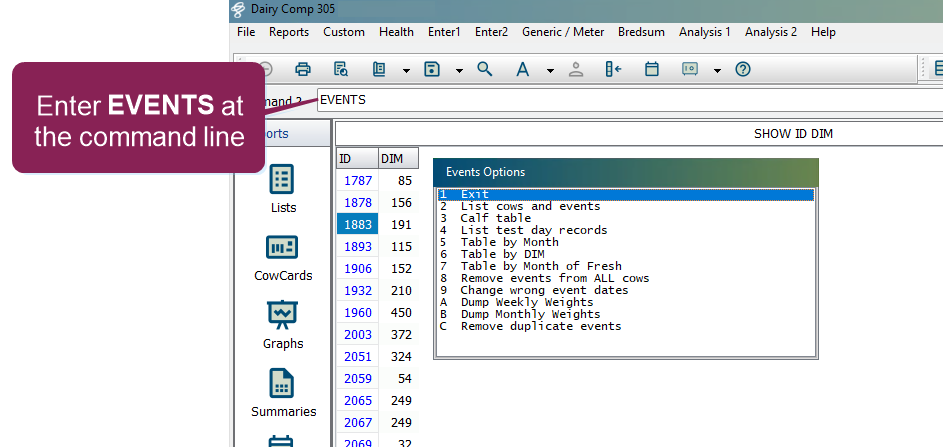Click the magnifying glass search icon
This screenshot has height=447, width=943.
tap(485, 69)
